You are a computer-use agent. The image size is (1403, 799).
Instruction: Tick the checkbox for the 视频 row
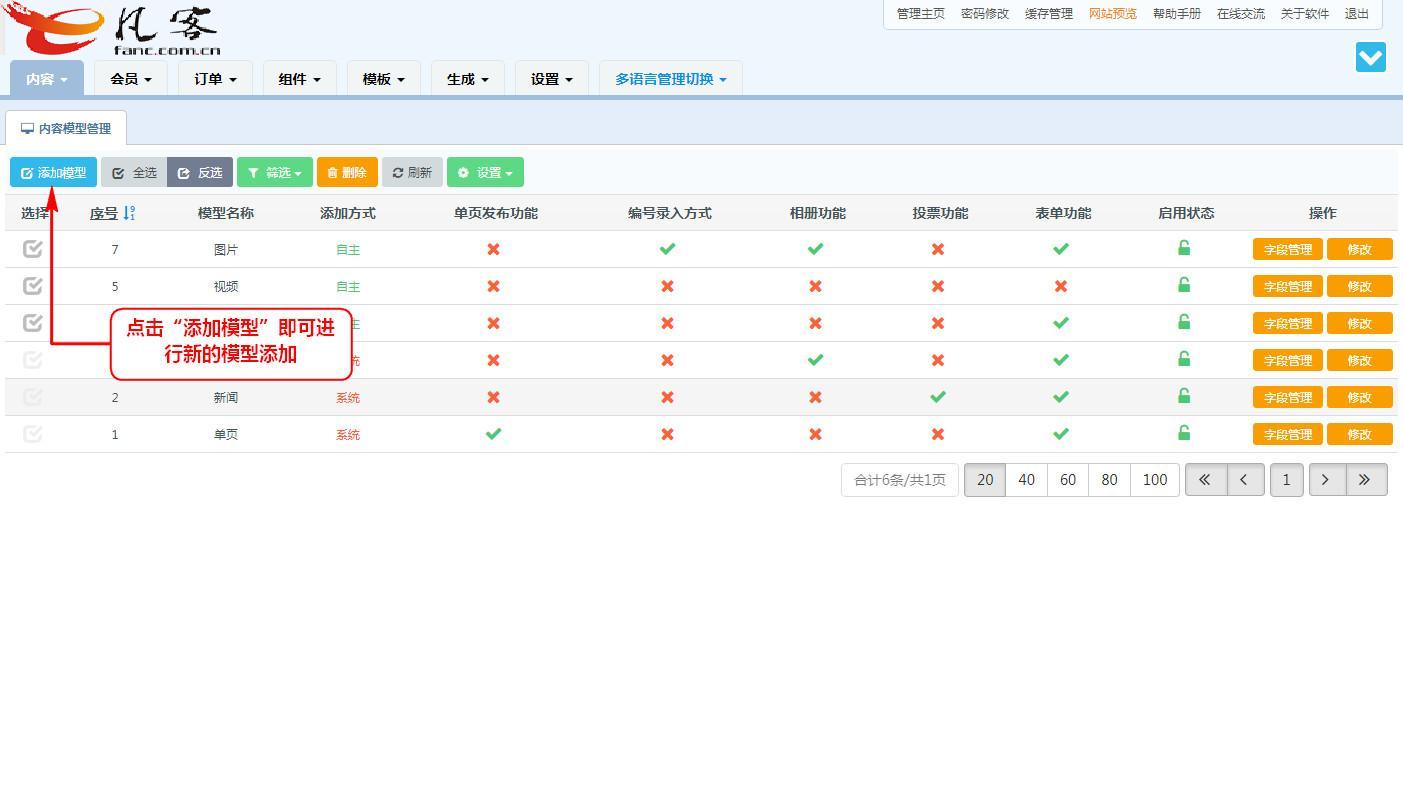[x=33, y=286]
